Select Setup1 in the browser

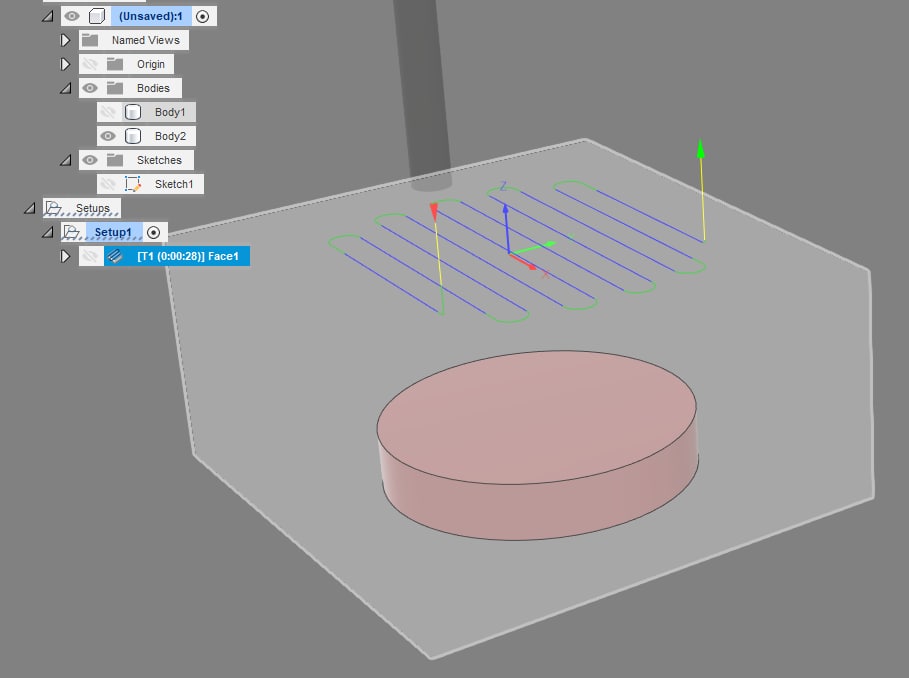pos(113,232)
